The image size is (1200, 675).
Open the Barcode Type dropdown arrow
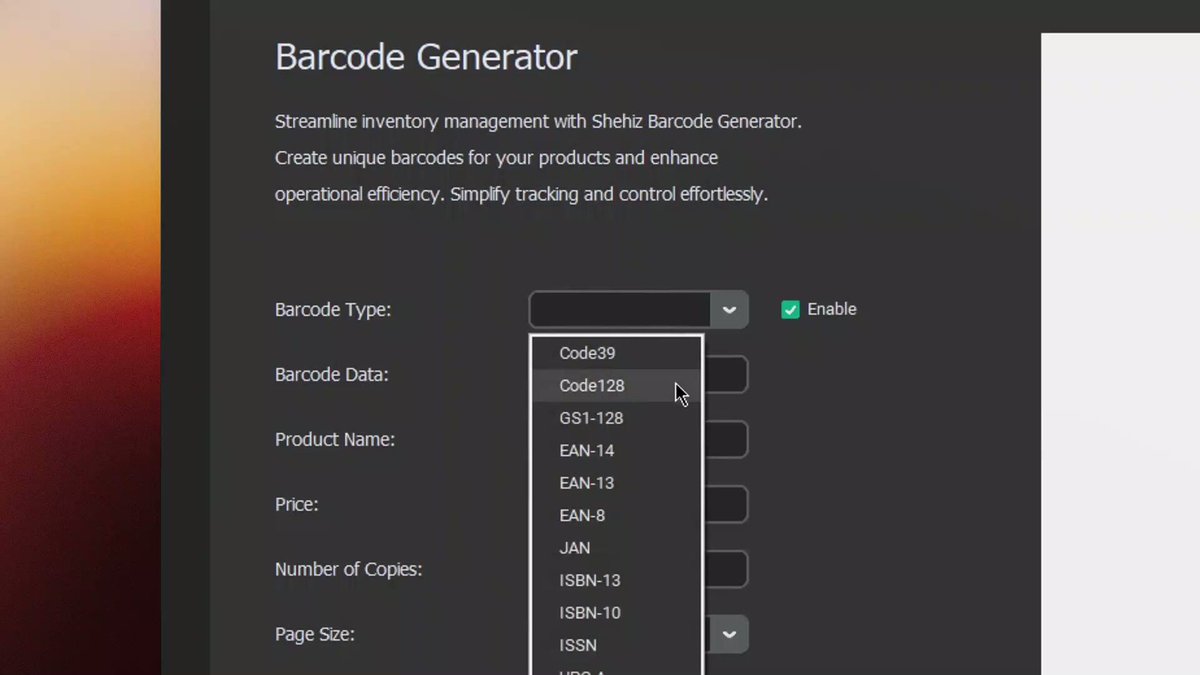[729, 310]
